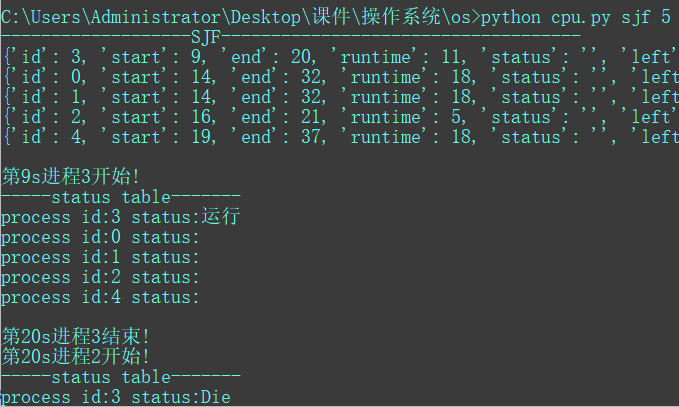The height and width of the screenshot is (407, 679).
Task: Click the line '第20s进程2开始!'
Action: coord(76,356)
